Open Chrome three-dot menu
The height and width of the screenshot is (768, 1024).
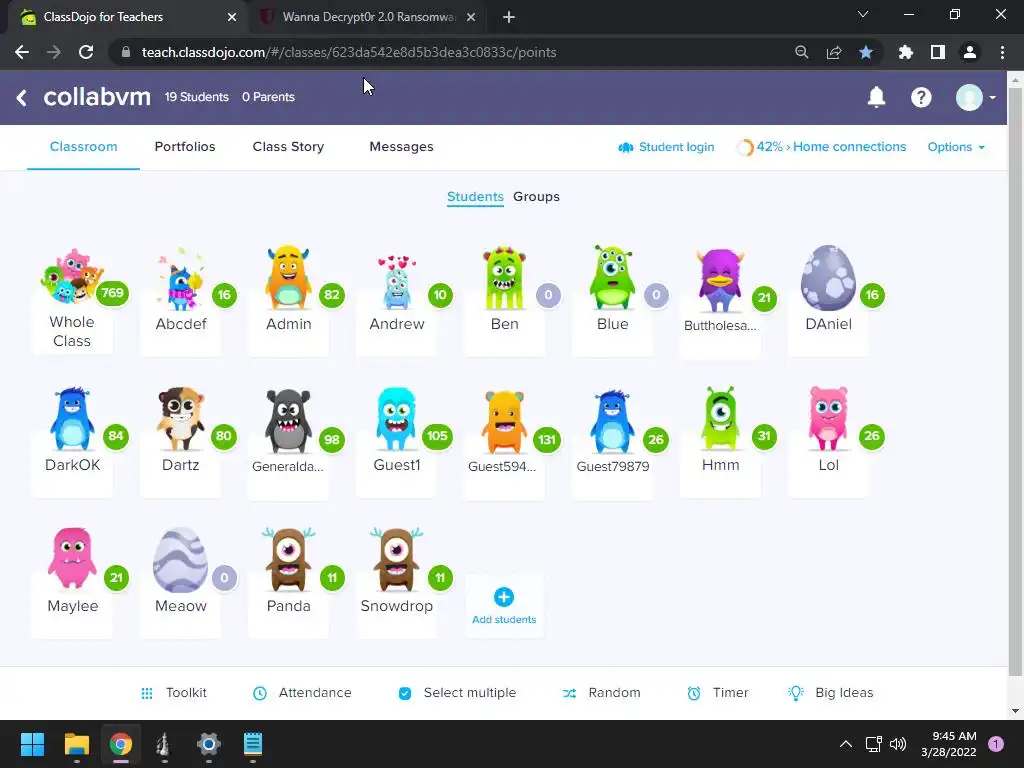point(1002,52)
